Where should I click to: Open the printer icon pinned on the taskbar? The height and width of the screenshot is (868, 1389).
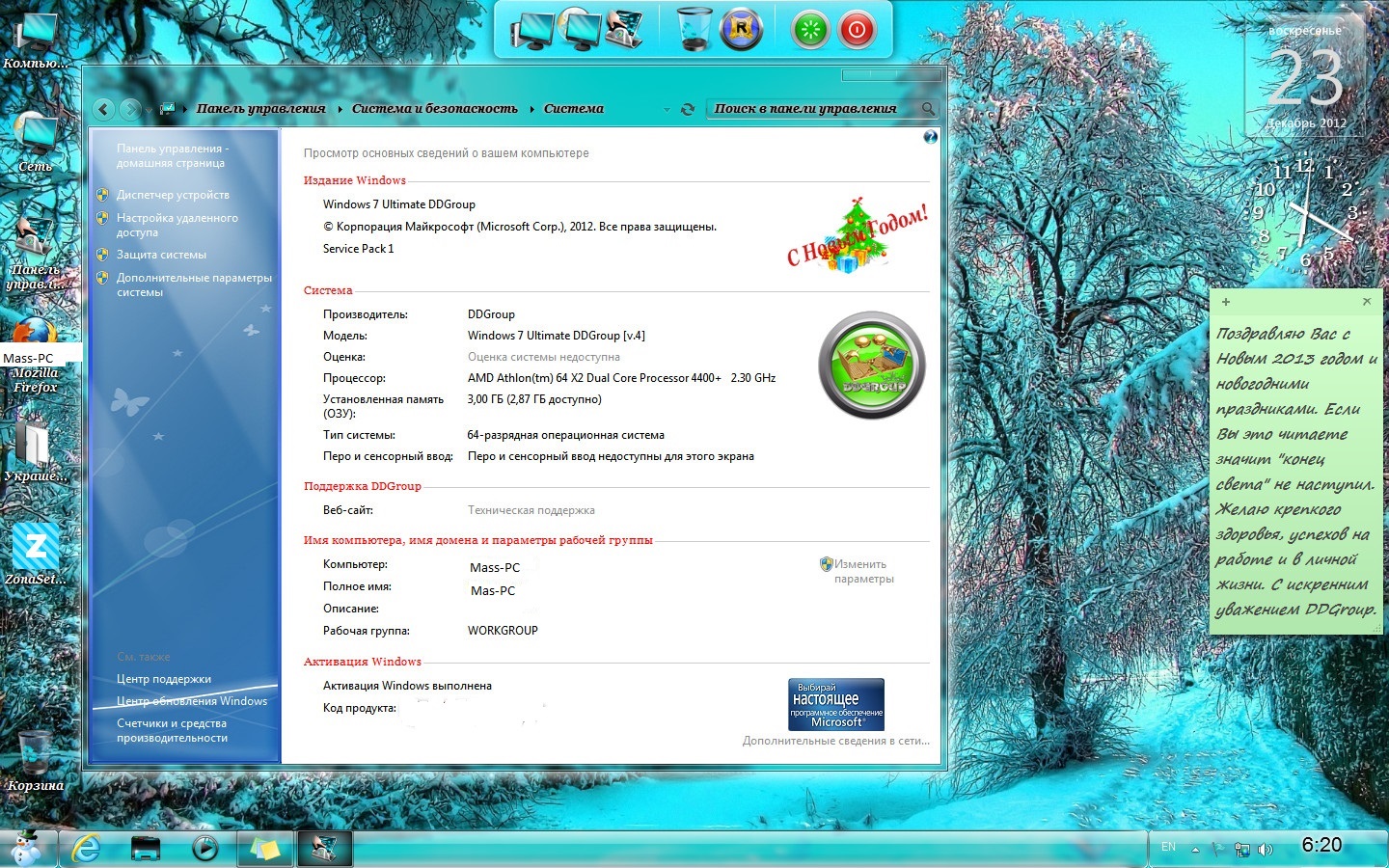pos(146,849)
